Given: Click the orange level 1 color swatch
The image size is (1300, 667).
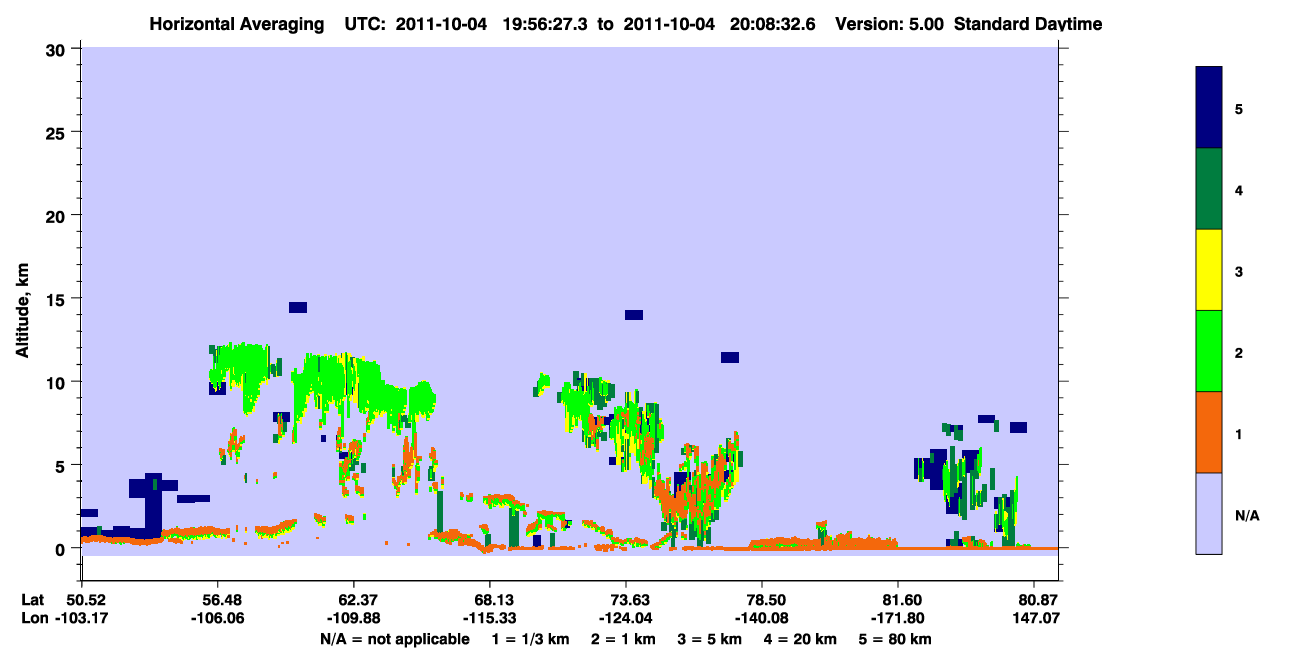Looking at the screenshot, I should [x=1209, y=432].
